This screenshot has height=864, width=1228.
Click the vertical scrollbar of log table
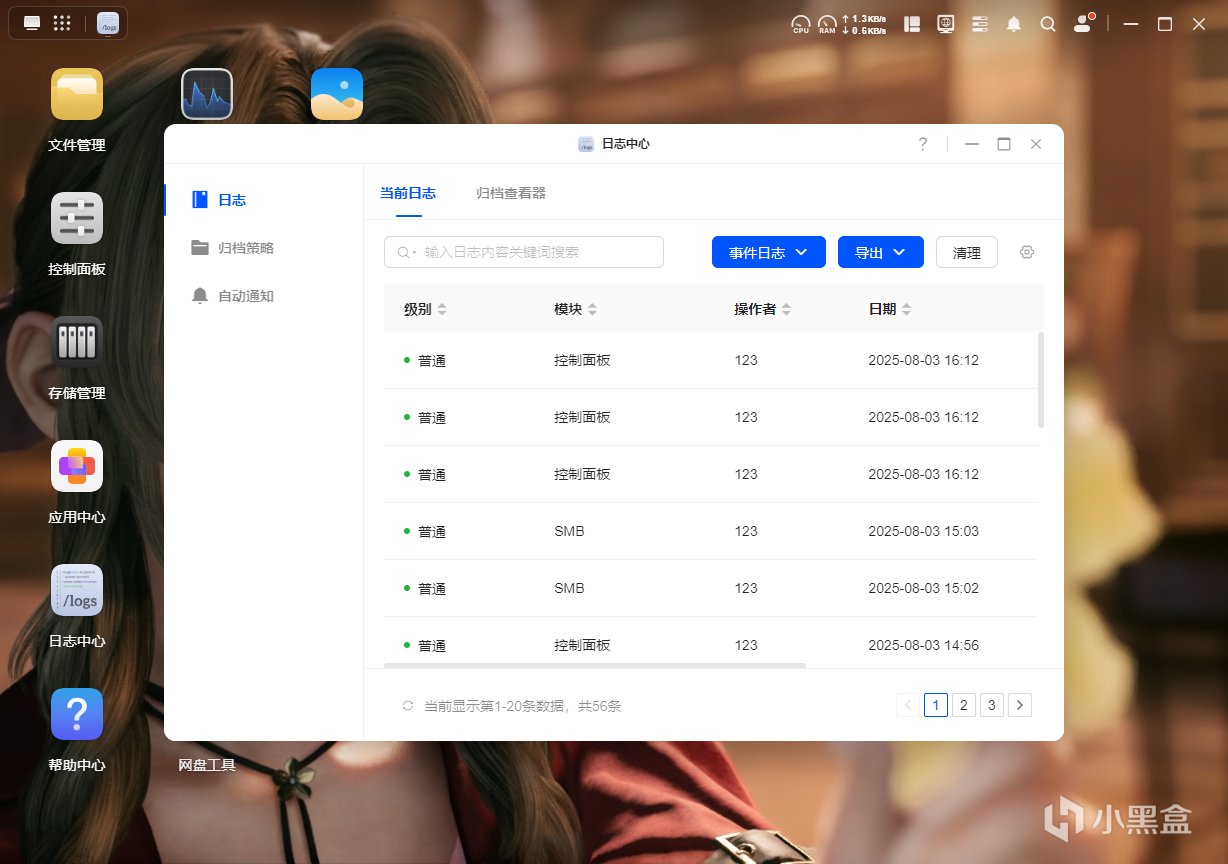pyautogui.click(x=1041, y=380)
